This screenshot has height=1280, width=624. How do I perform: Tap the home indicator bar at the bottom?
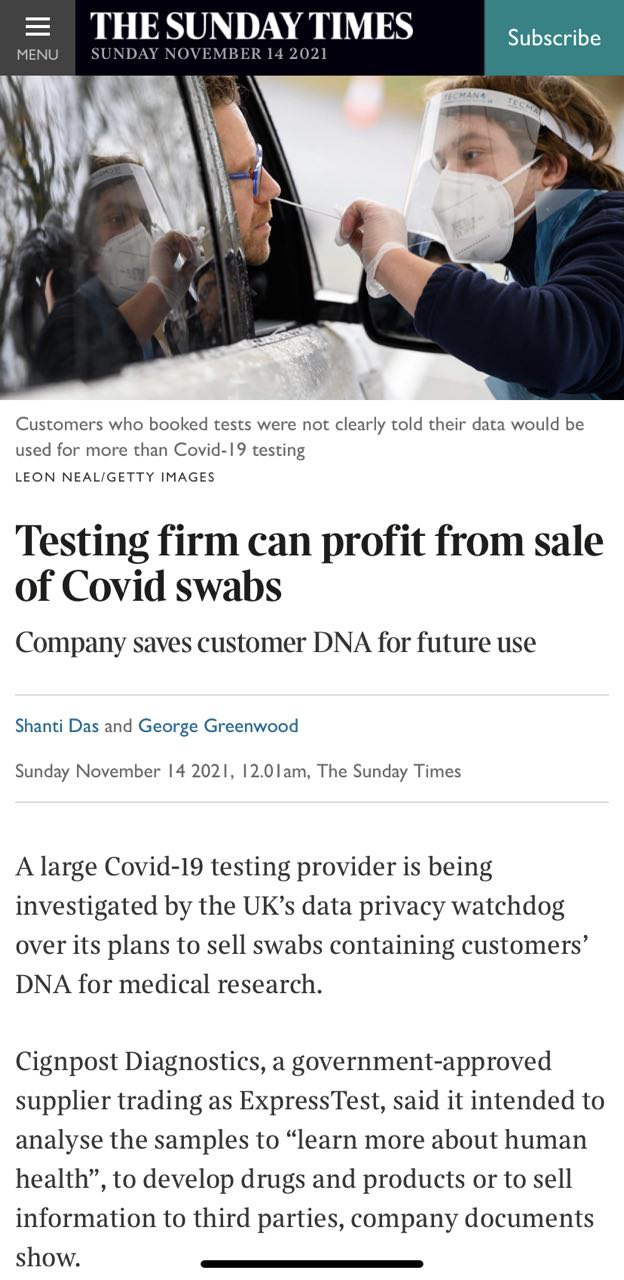312,1264
